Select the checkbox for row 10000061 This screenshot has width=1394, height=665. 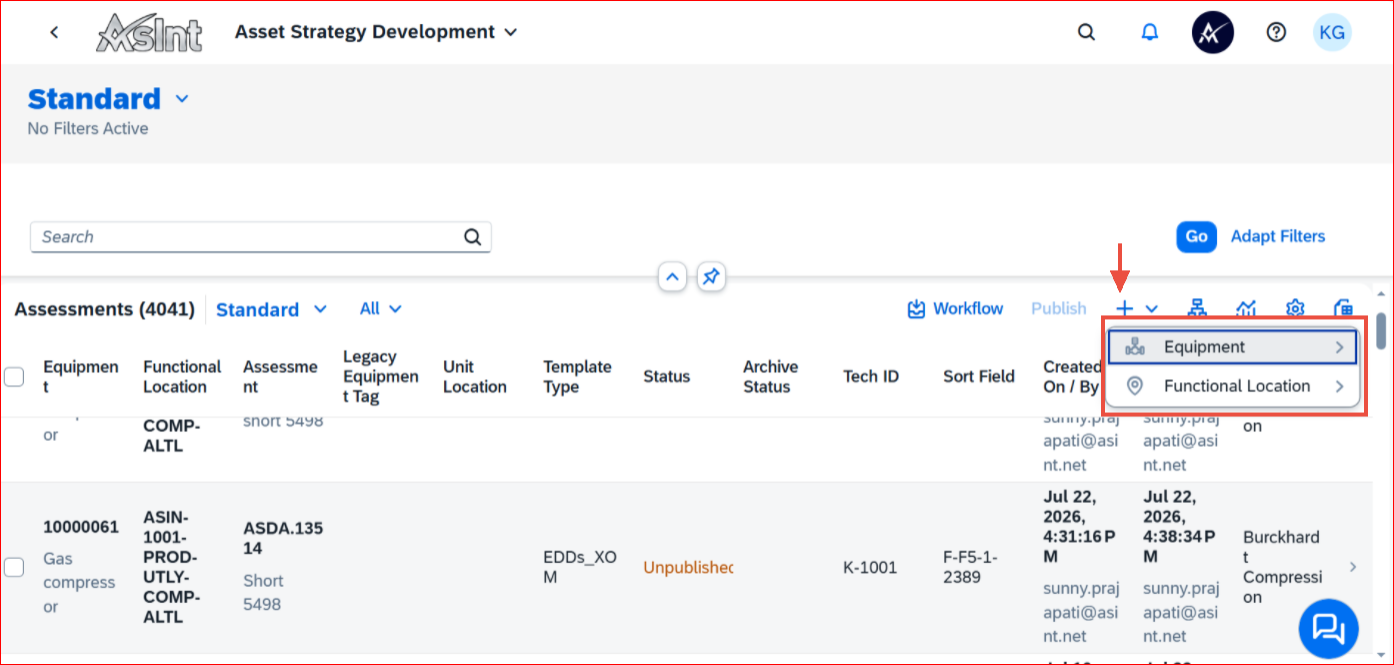(x=14, y=567)
